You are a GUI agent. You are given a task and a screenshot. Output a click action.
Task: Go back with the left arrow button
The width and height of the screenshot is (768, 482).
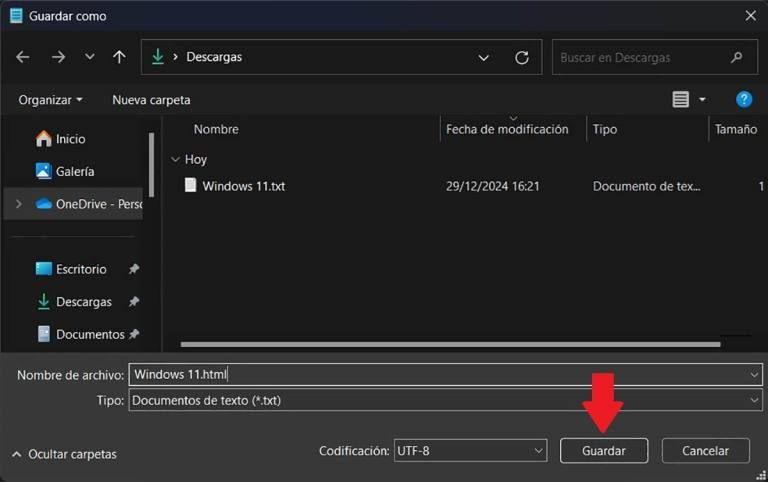23,57
